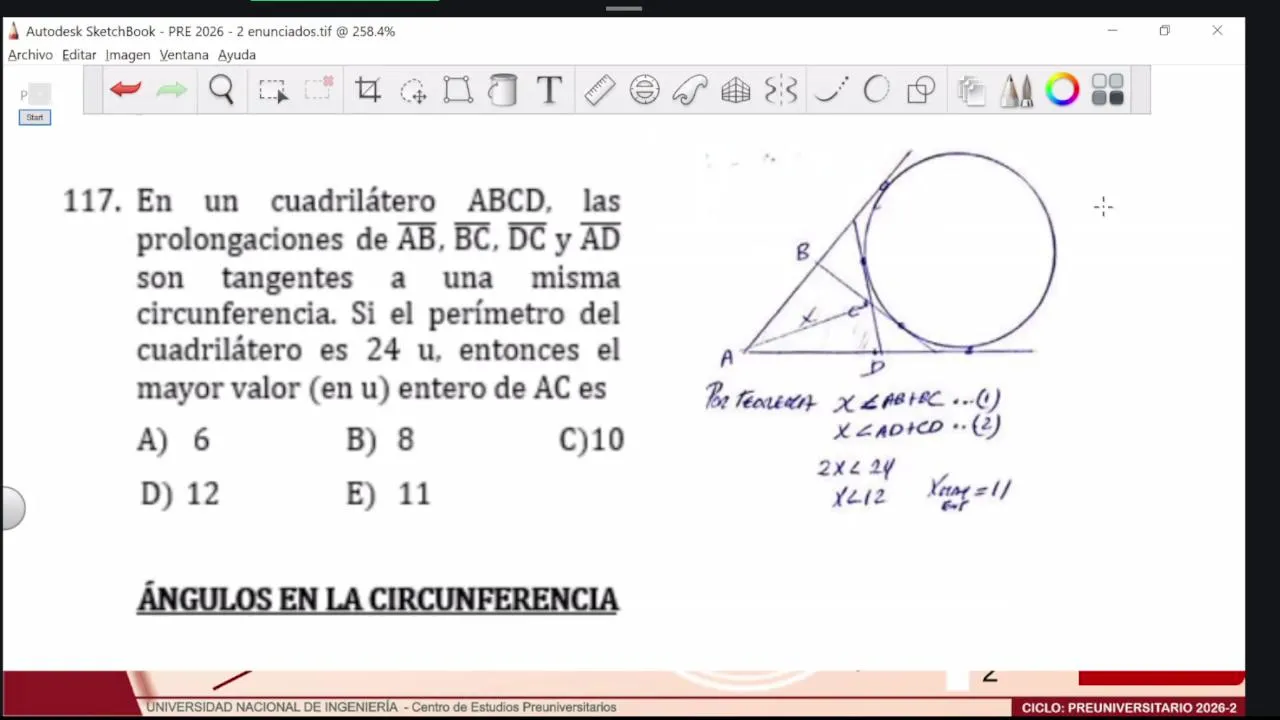The height and width of the screenshot is (720, 1280).
Task: Open the Color Wheel editor
Action: click(x=1062, y=90)
